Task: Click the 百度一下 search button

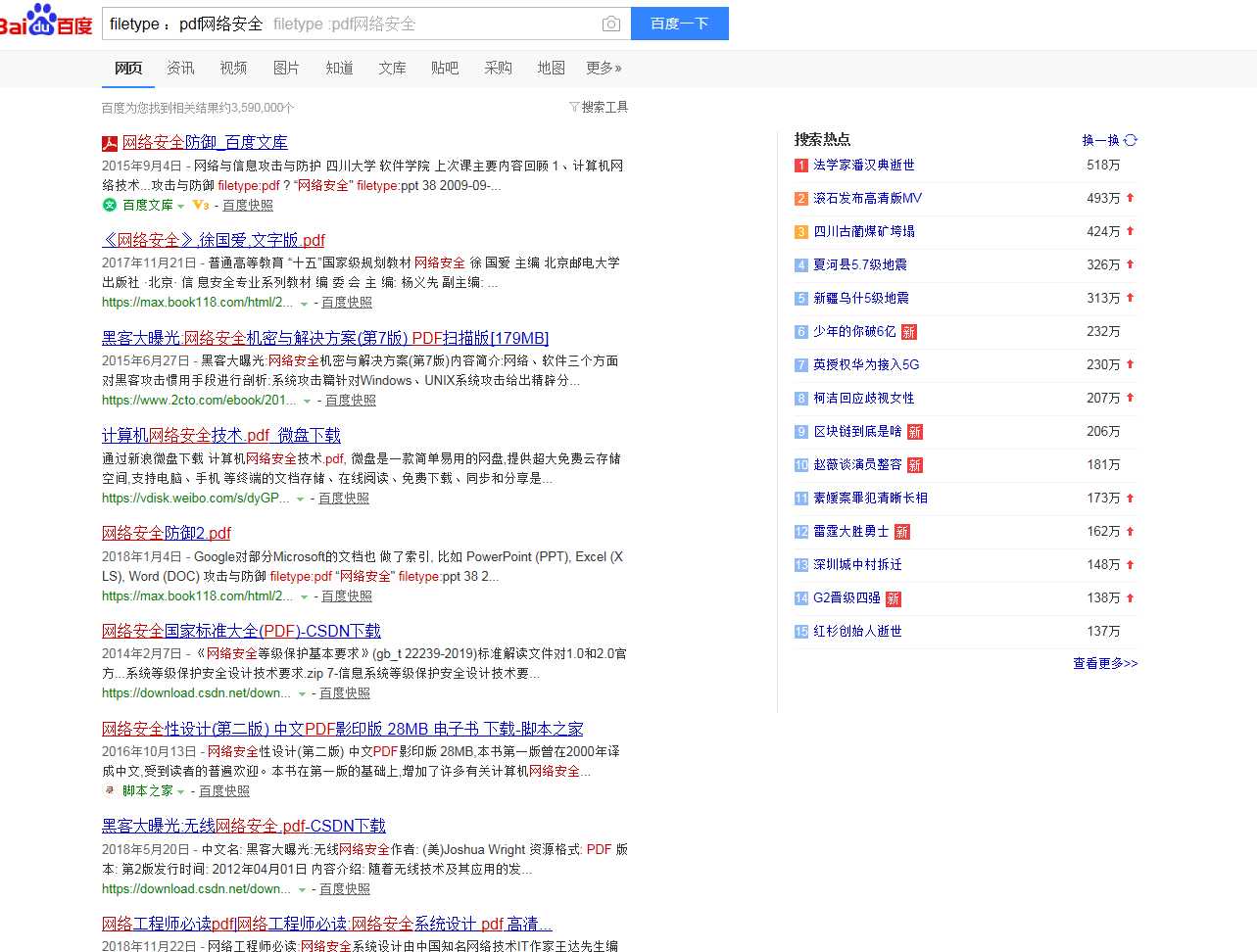Action: pos(679,24)
